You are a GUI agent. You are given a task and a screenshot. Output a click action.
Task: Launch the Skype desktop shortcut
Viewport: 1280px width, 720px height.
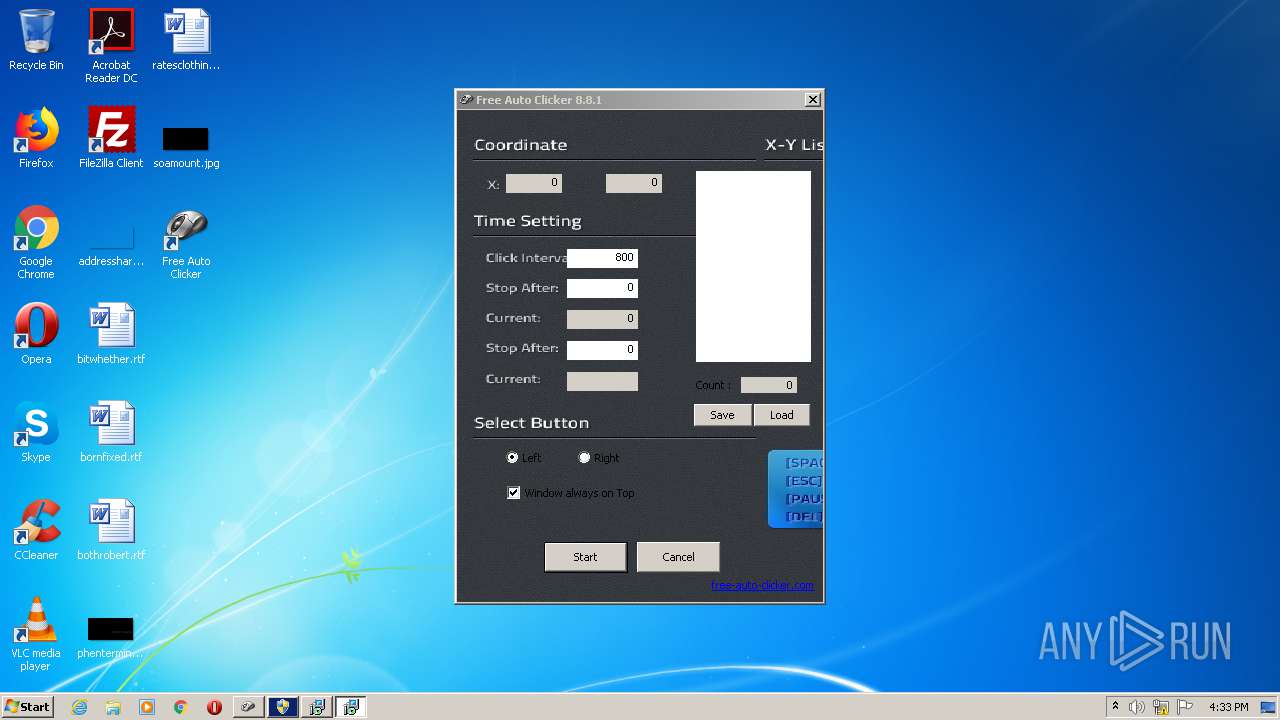click(36, 432)
